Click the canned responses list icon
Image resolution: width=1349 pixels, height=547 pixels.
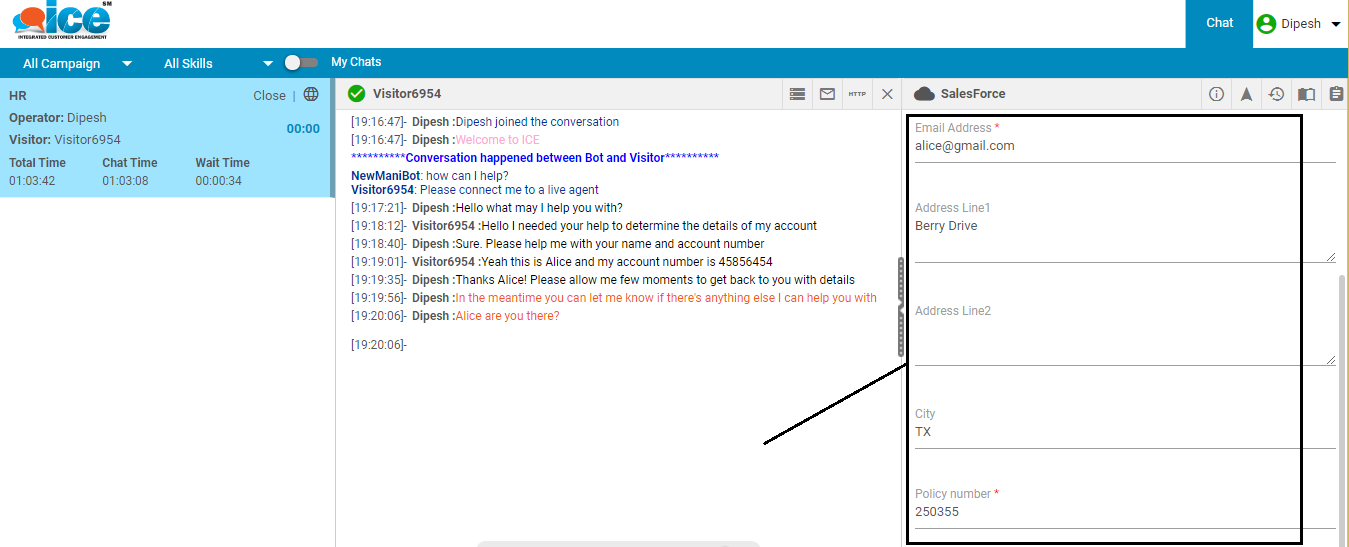coord(797,94)
